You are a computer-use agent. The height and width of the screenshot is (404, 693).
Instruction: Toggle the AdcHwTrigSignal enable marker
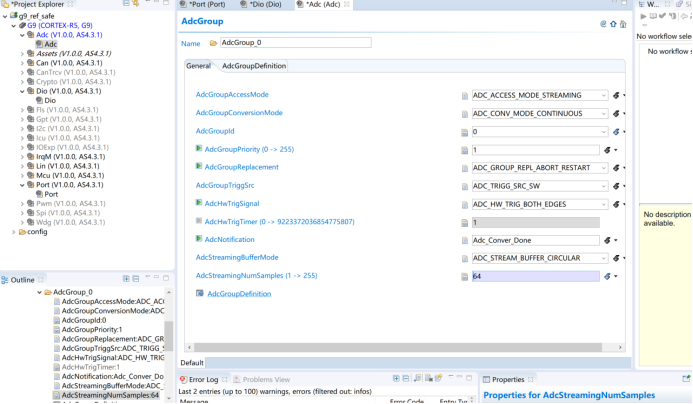(199, 203)
